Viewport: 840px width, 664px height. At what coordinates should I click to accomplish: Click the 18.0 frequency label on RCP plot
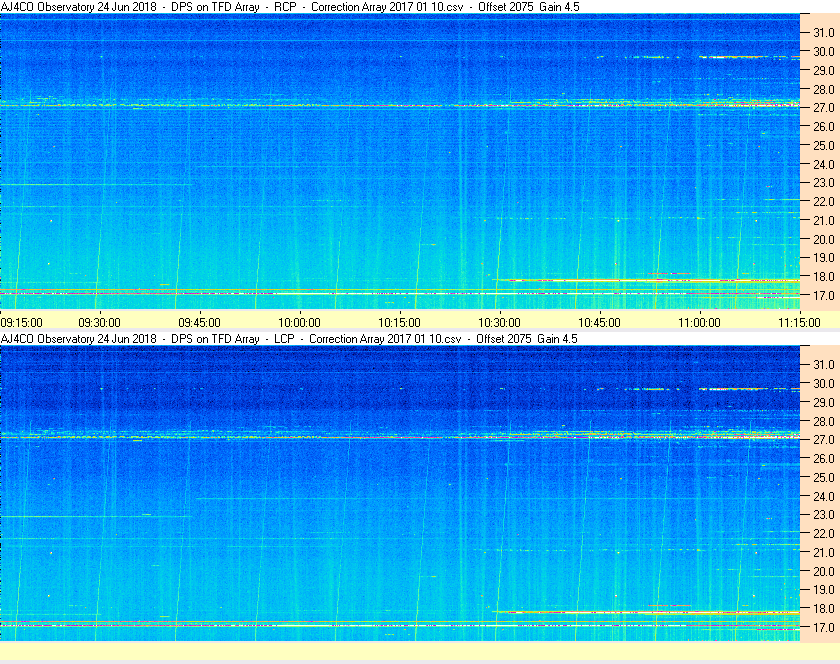tap(824, 277)
